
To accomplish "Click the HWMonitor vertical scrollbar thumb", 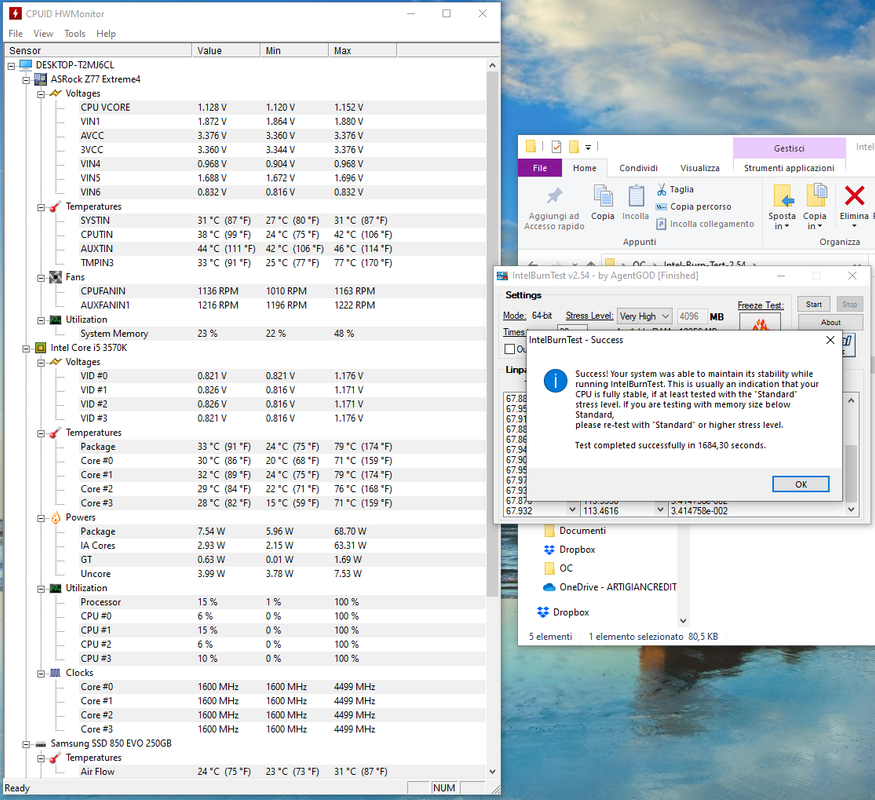I will point(492,335).
